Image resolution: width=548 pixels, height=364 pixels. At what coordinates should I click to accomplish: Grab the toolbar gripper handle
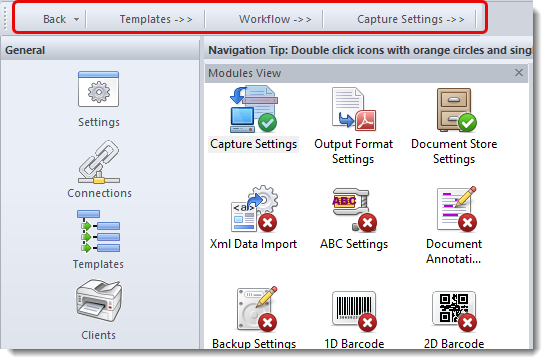pos(5,18)
